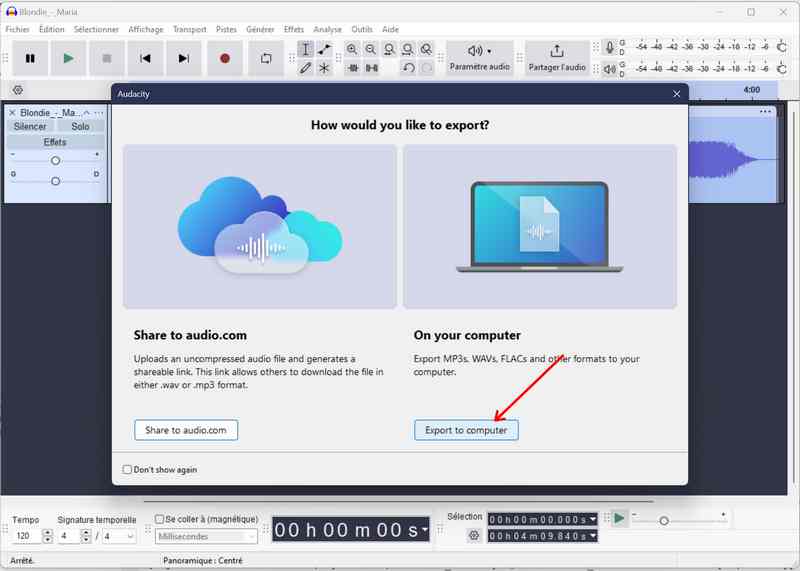The image size is (800, 571).
Task: Click the time signature numerator stepper
Action: 86,536
